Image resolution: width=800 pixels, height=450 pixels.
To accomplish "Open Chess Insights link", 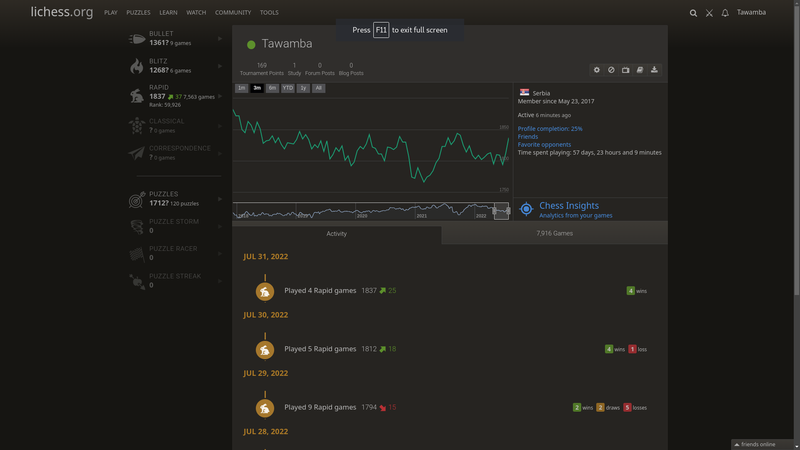I will [x=569, y=206].
